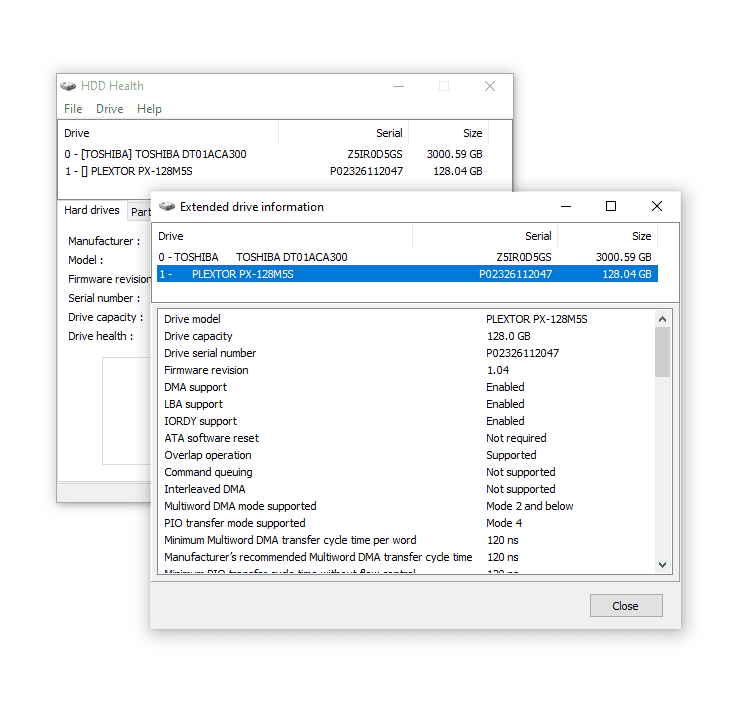The width and height of the screenshot is (737, 704).
Task: Click the scrollbar thumb in properties list
Action: click(662, 352)
